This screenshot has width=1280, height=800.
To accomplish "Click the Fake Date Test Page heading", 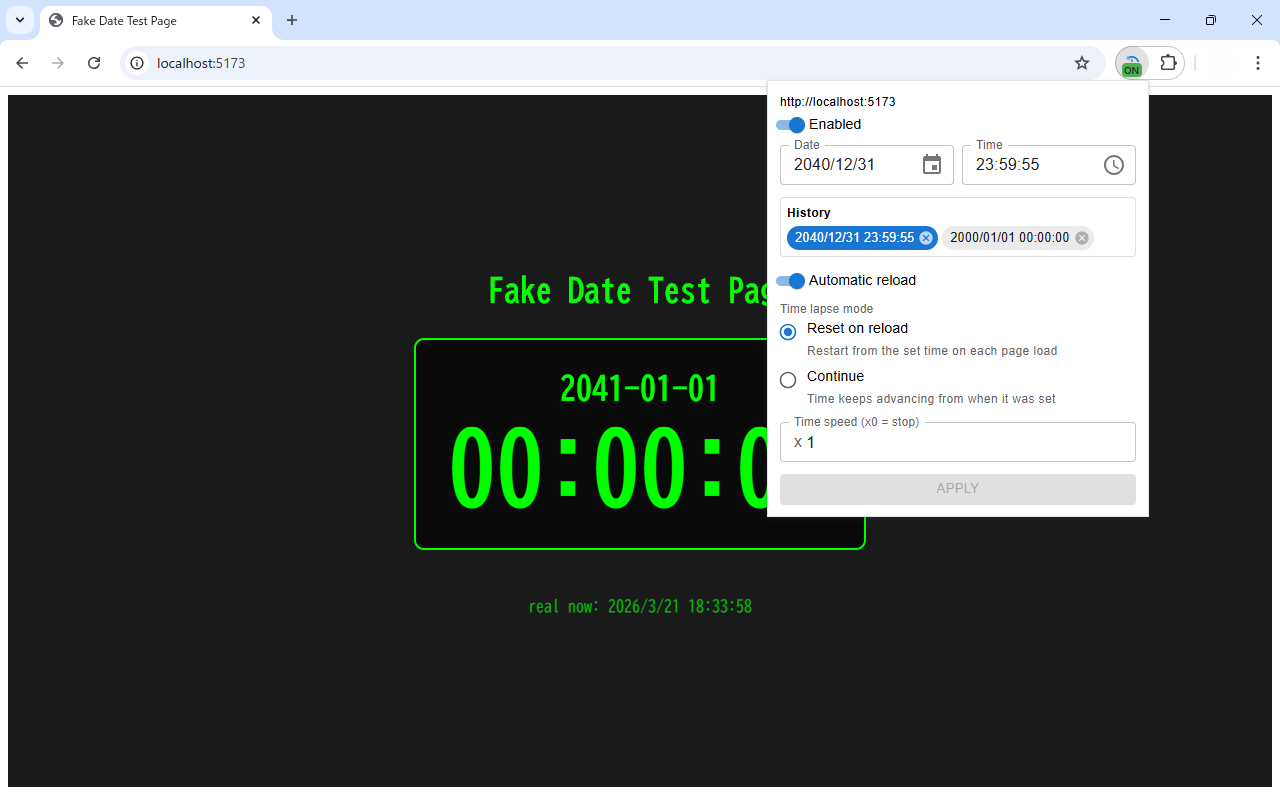I will (628, 291).
